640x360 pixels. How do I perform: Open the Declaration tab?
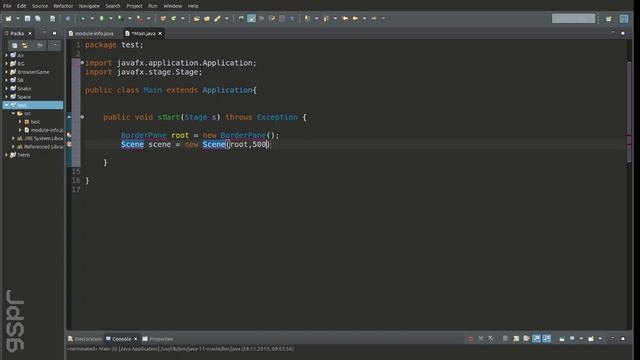coord(85,339)
